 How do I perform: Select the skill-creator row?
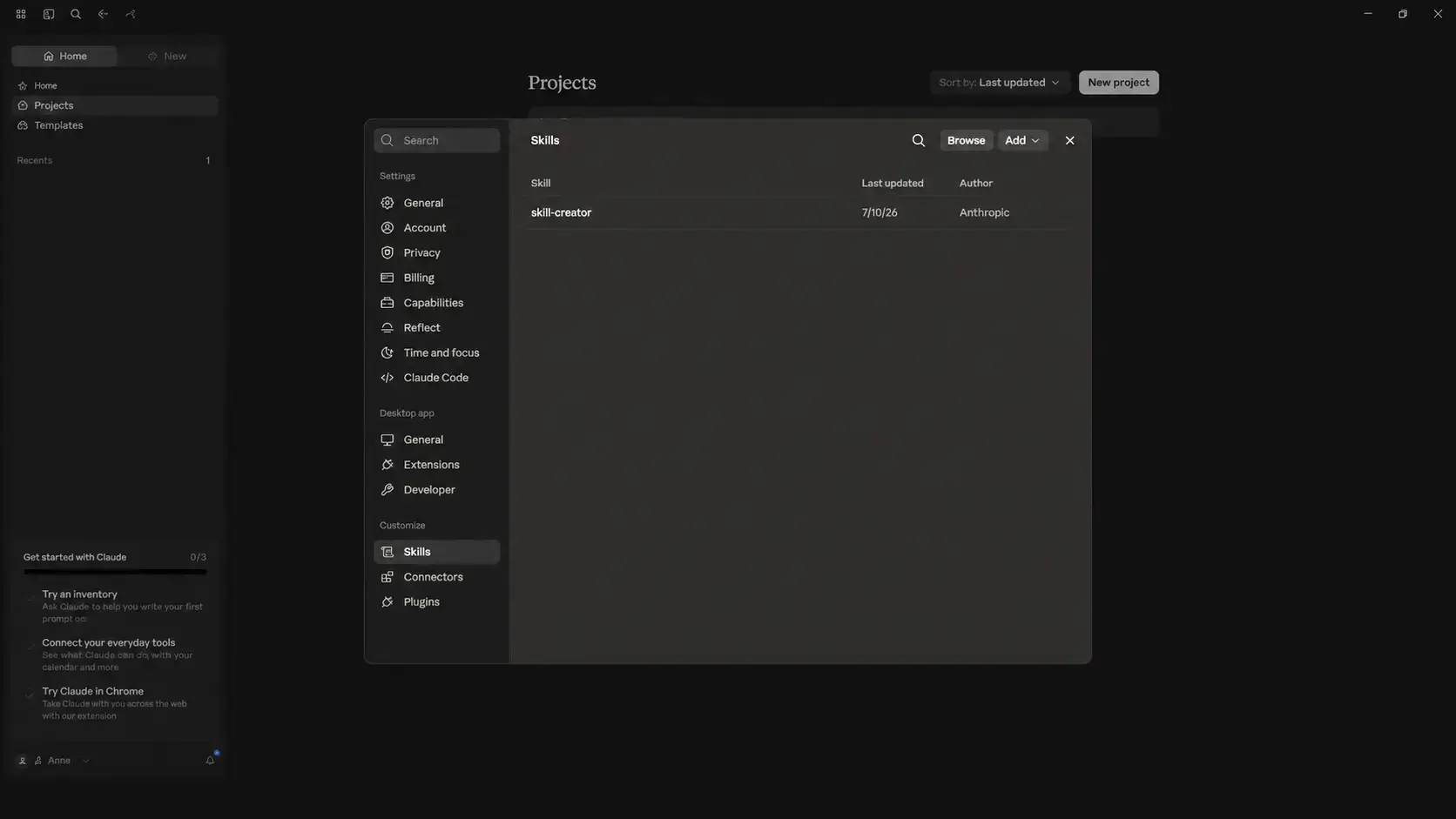coord(799,212)
